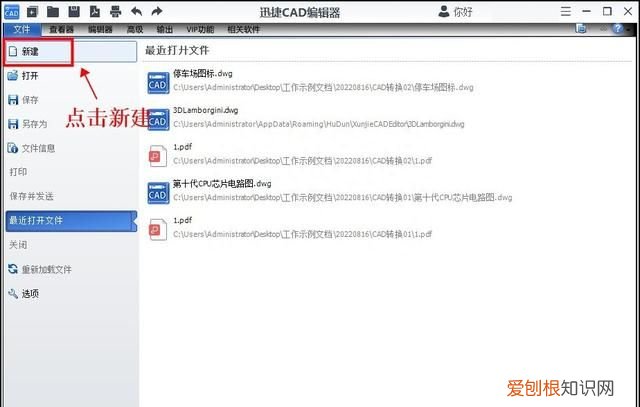
Task: Click the CAD icon for 第十代CPU芯片电路图.dwg
Action: (158, 192)
